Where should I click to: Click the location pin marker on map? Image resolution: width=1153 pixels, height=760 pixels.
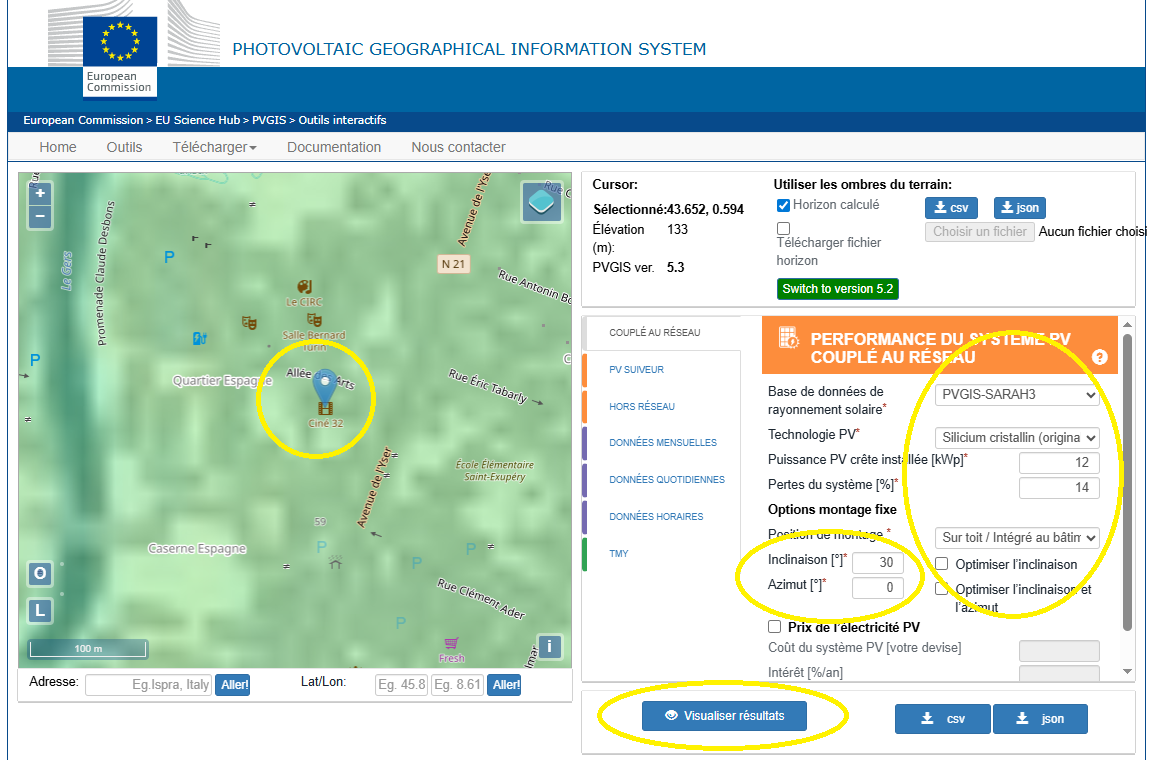tap(324, 385)
